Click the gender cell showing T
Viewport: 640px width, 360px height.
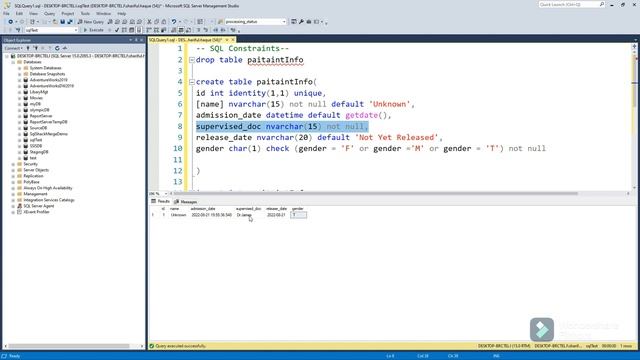tap(298, 215)
